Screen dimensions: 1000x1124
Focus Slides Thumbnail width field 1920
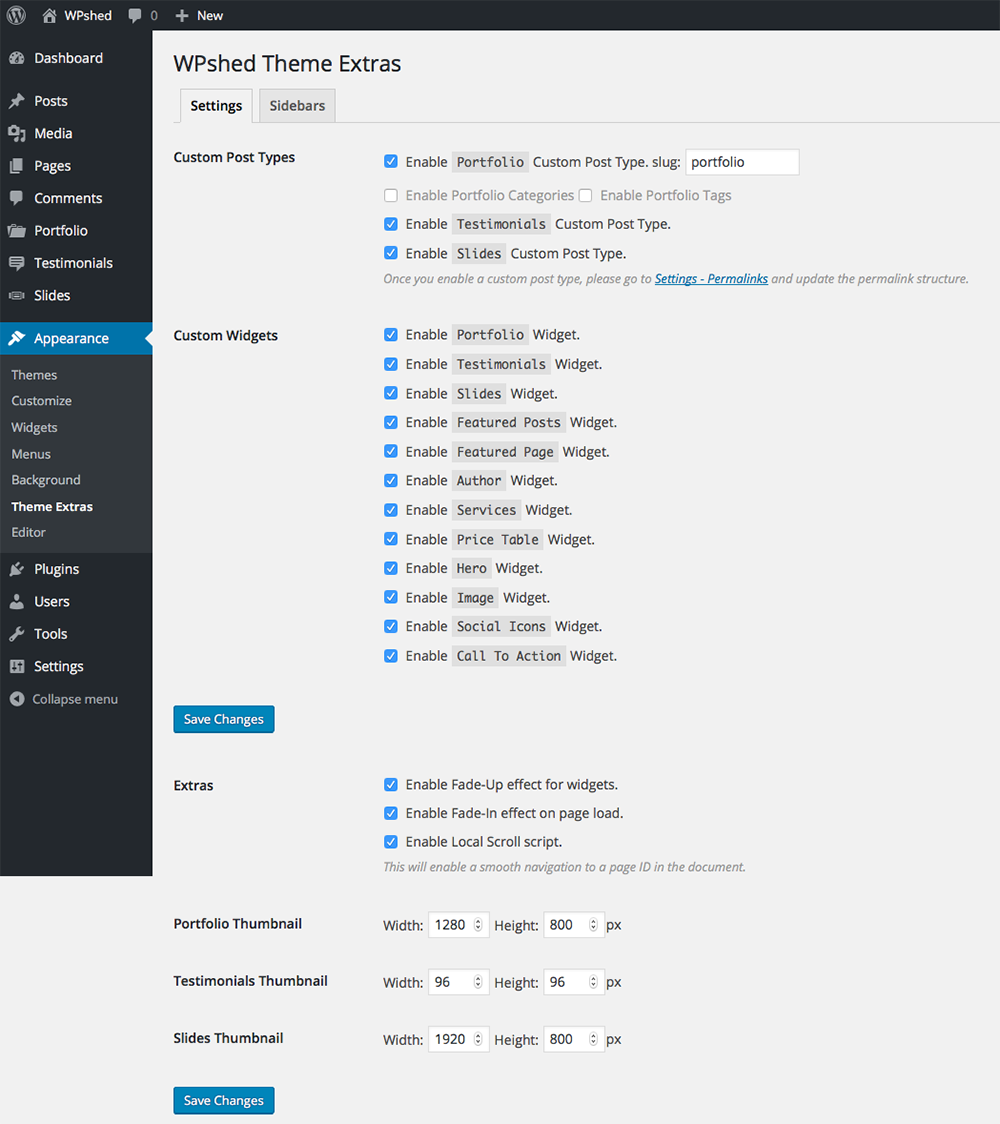pyautogui.click(x=459, y=1039)
